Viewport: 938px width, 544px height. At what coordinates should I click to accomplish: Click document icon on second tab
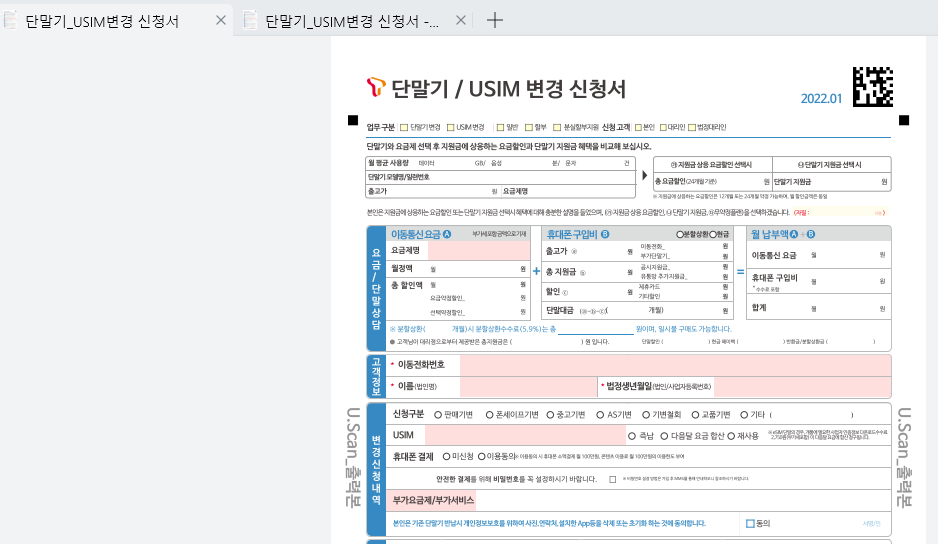(251, 20)
